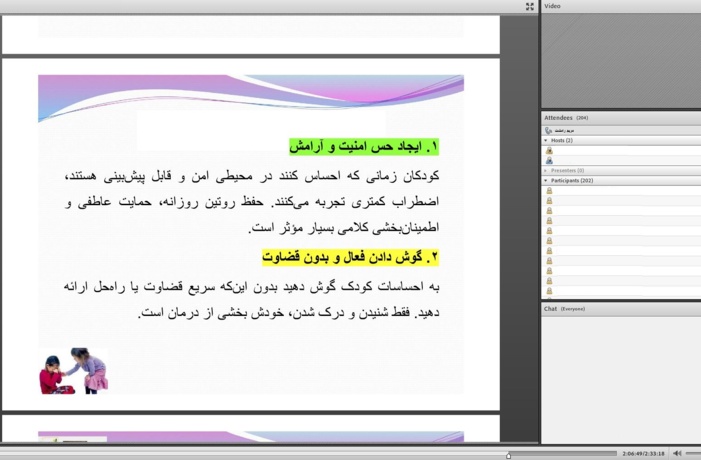Viewport: 701px width, 460px height.
Task: Click the empty video display area
Action: click(621, 60)
